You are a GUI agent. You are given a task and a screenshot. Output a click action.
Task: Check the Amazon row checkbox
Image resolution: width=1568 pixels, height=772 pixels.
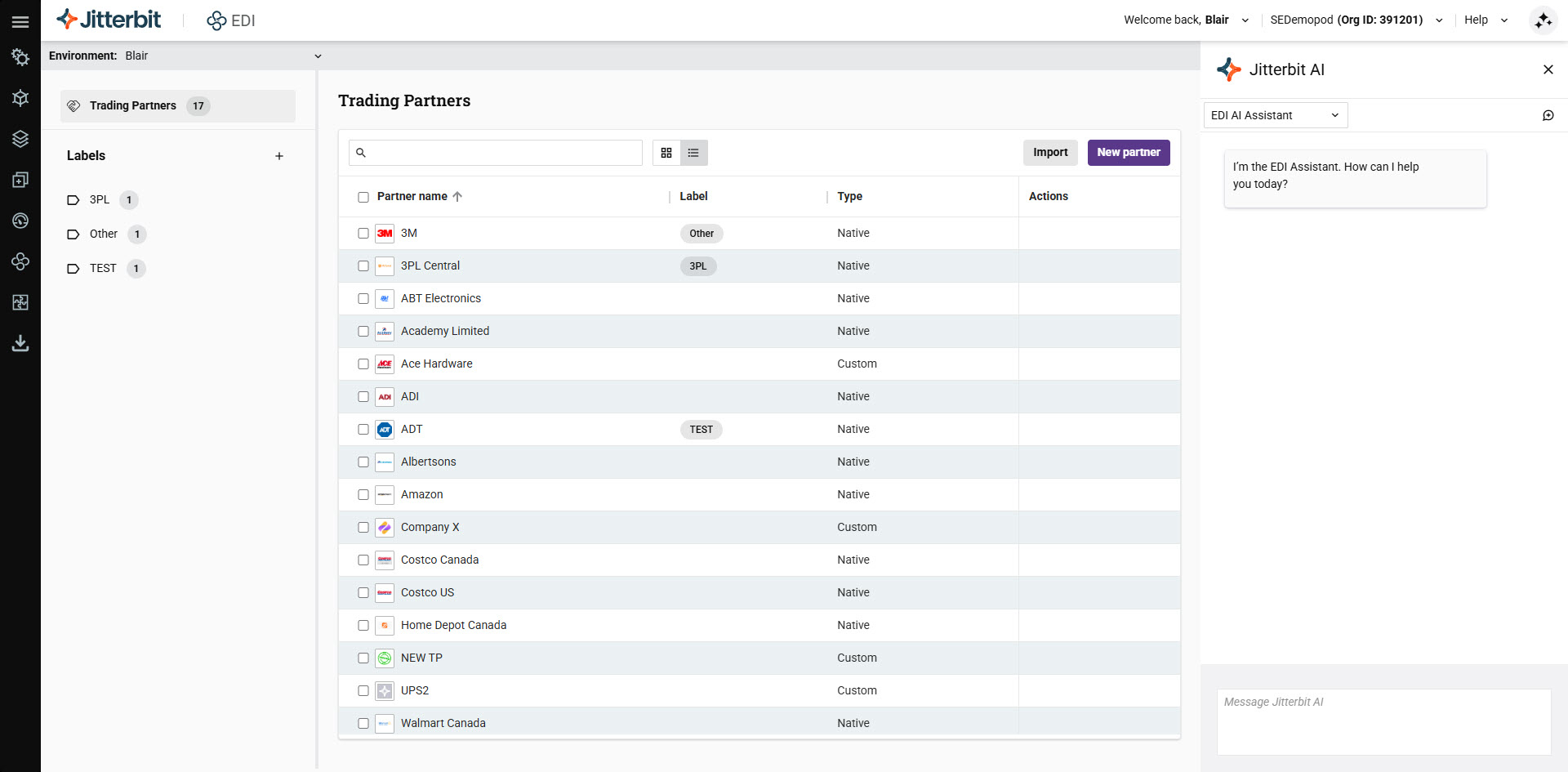363,495
